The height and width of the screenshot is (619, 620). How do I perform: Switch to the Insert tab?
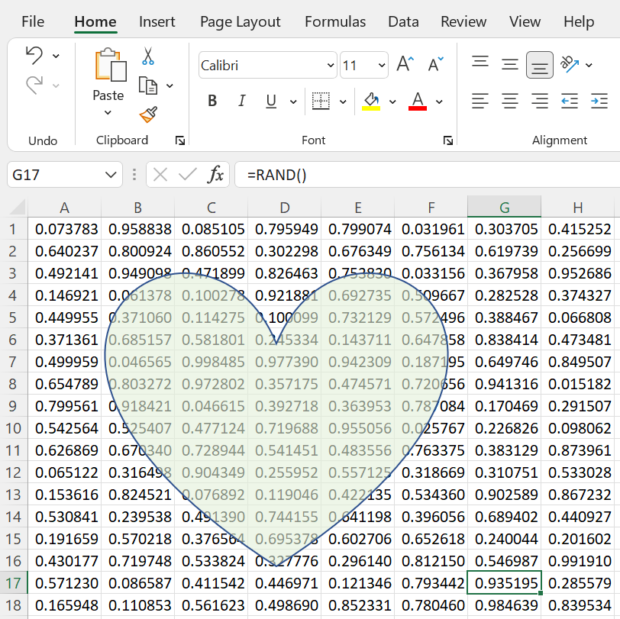[x=157, y=21]
